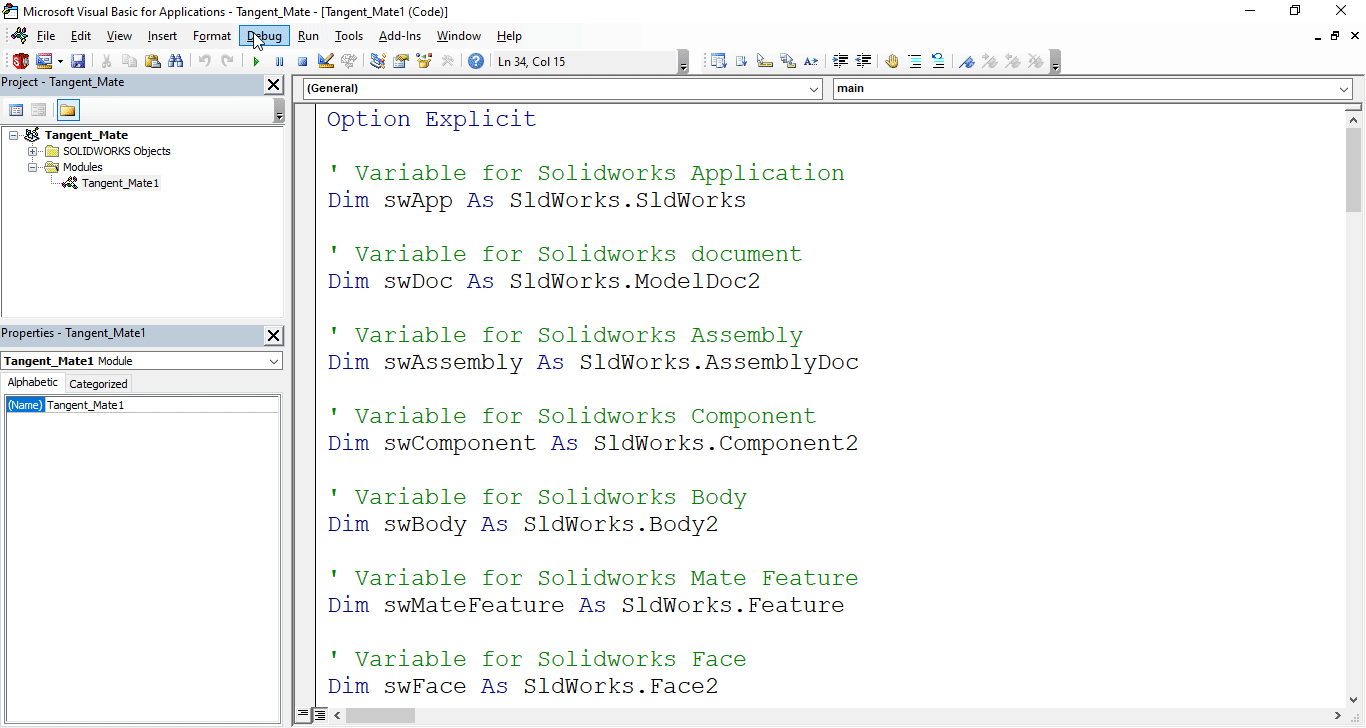Open the Format menu
Screen dimensions: 1366x728
pyautogui.click(x=212, y=36)
